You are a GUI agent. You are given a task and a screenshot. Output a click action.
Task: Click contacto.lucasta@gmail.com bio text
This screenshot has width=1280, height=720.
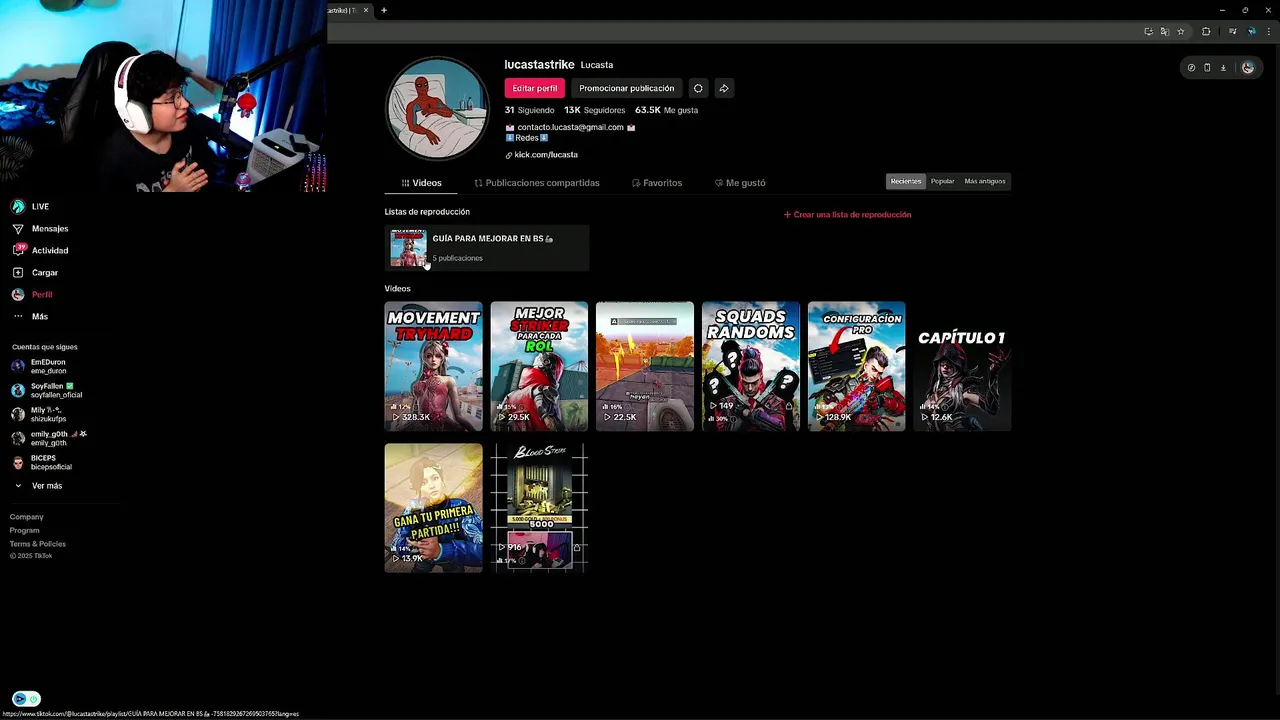point(570,128)
